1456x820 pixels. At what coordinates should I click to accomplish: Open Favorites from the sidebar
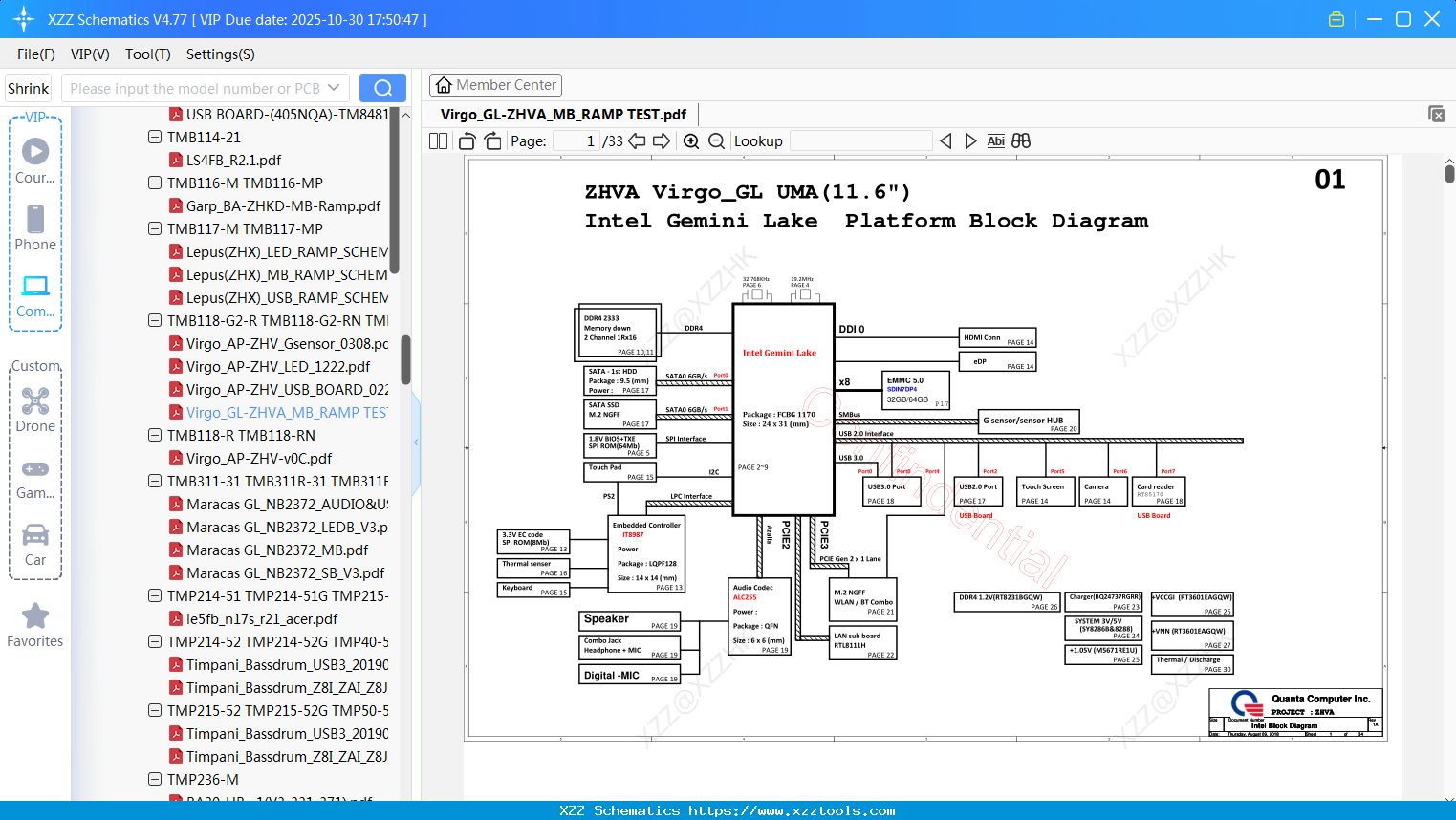pos(35,626)
